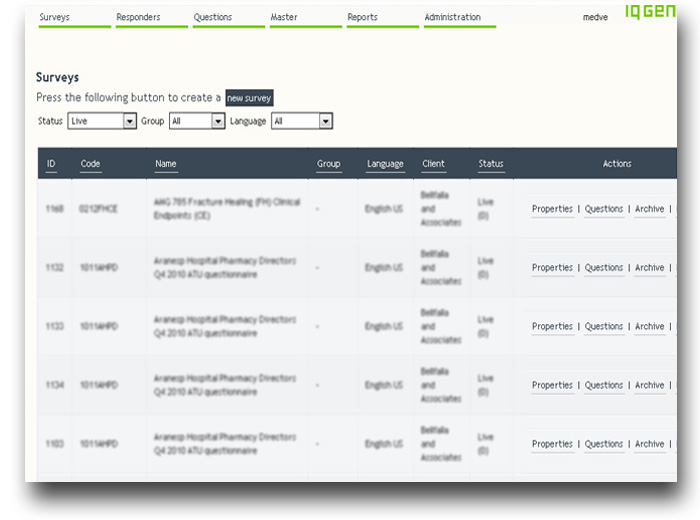Open the Administration menu

(x=452, y=18)
